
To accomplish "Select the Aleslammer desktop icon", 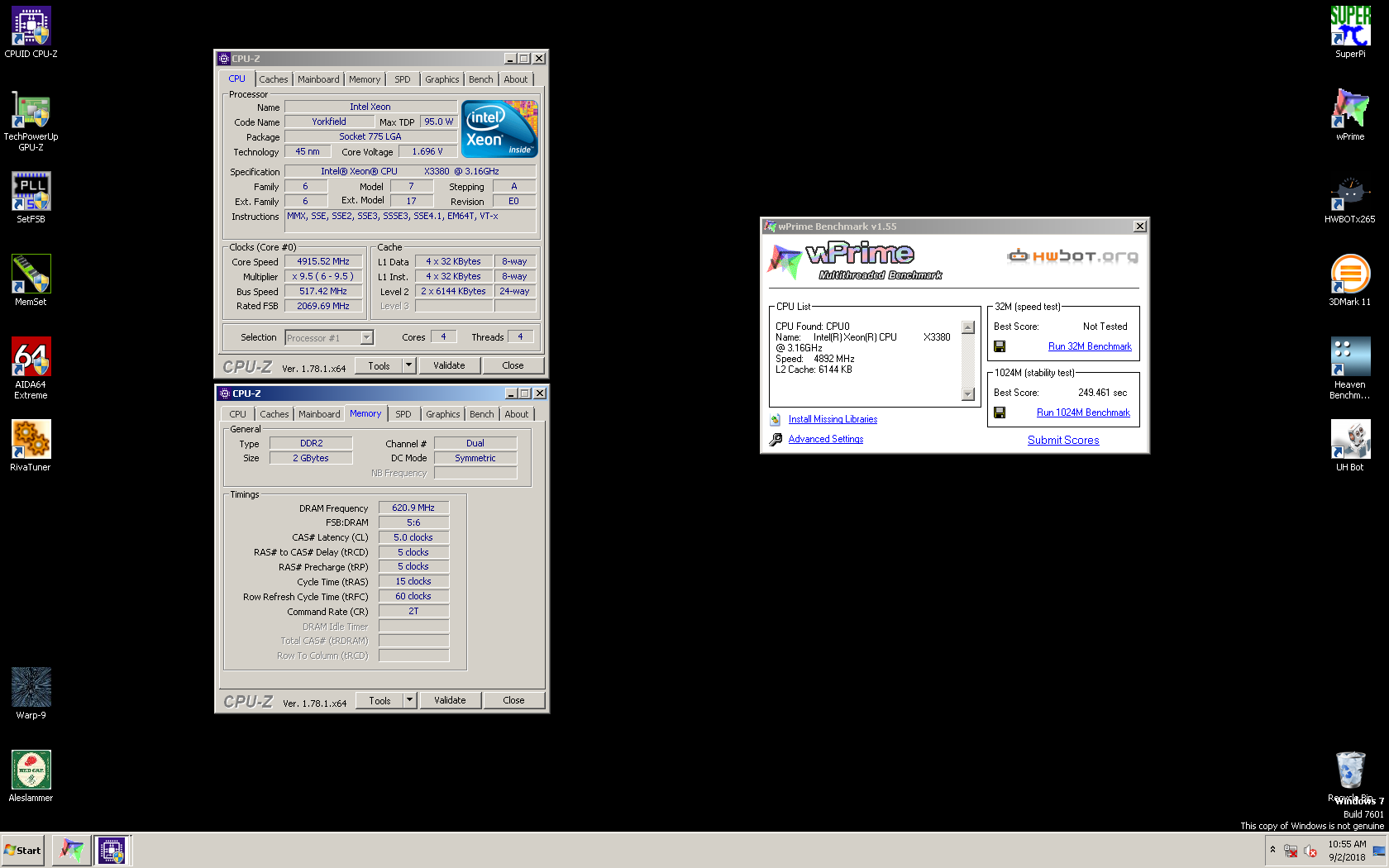I will [x=31, y=776].
